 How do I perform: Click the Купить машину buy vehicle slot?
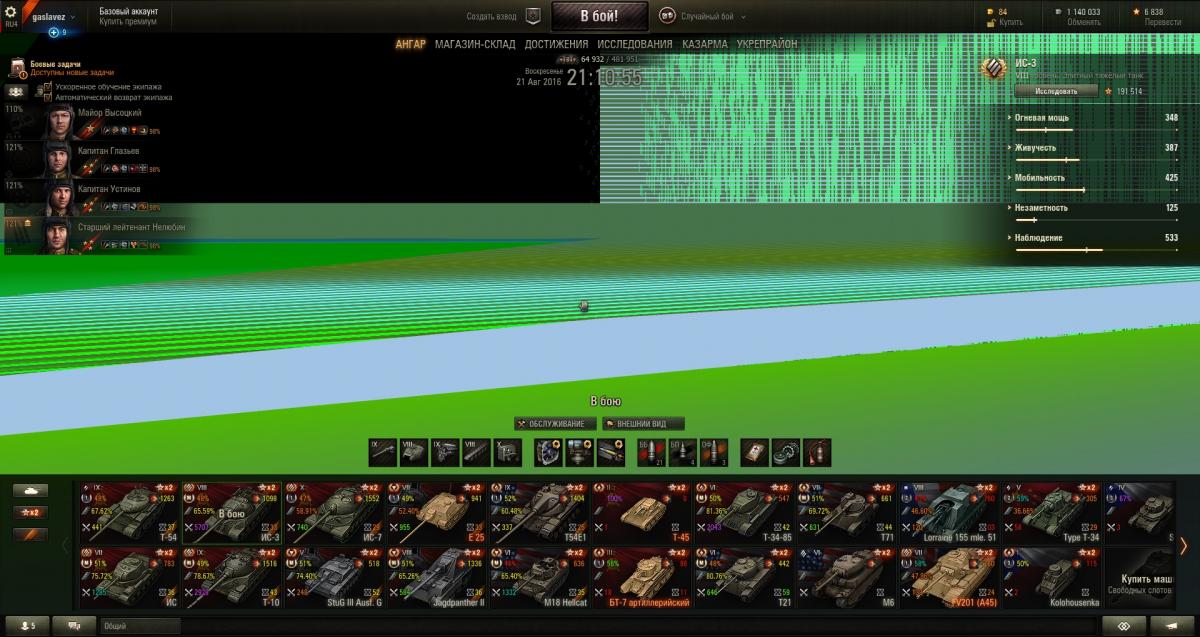1138,578
